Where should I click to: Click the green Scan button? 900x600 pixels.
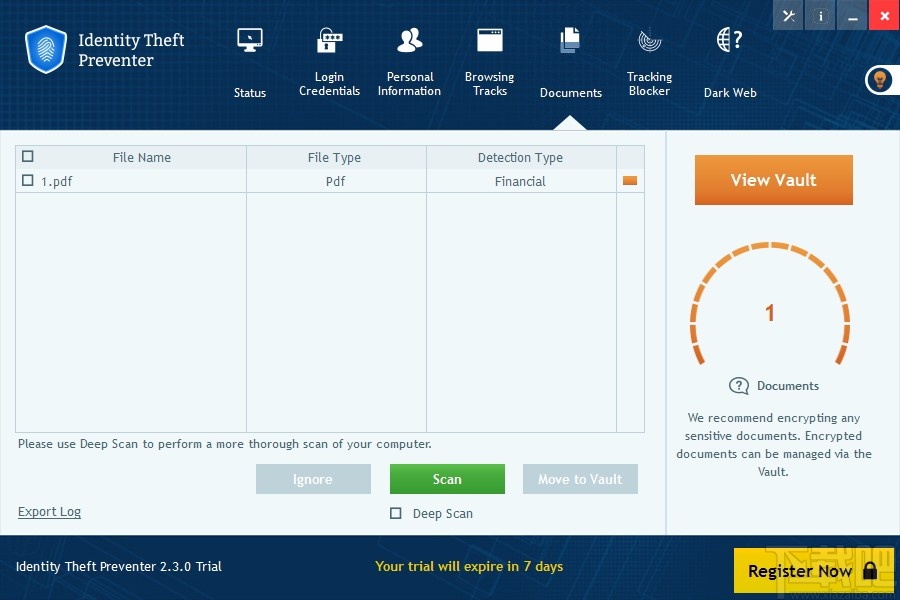tap(447, 479)
